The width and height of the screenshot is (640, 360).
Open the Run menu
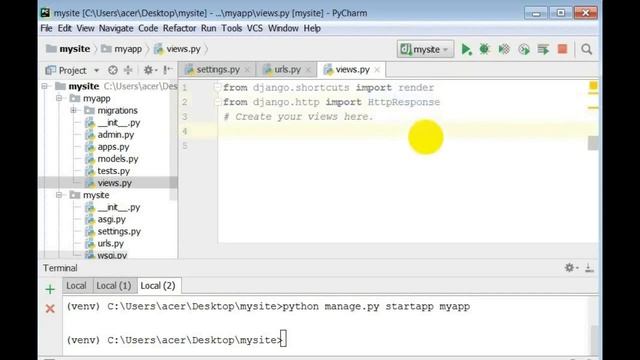[x=209, y=28]
